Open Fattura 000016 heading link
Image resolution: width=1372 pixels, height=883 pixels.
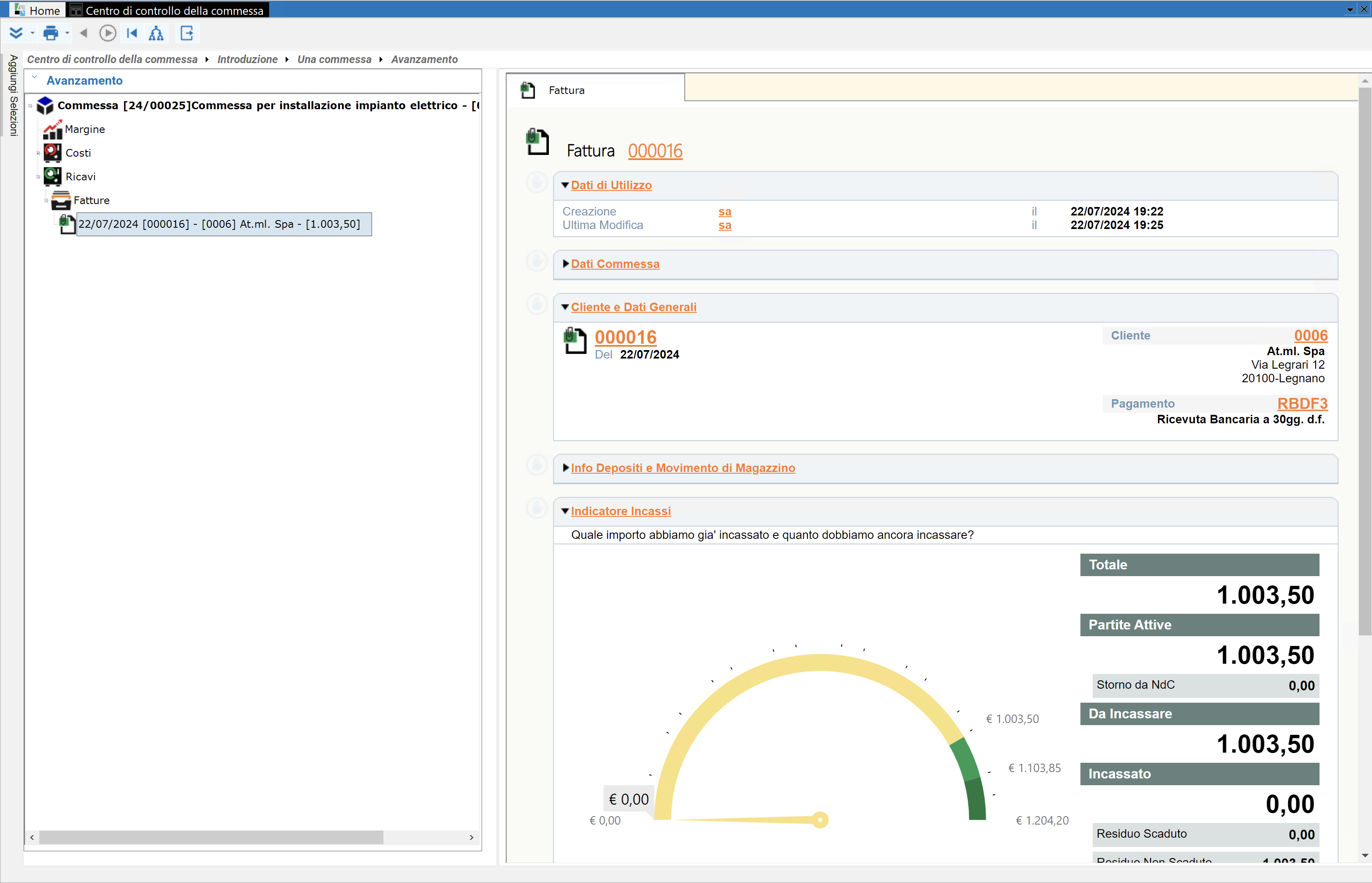(x=655, y=151)
